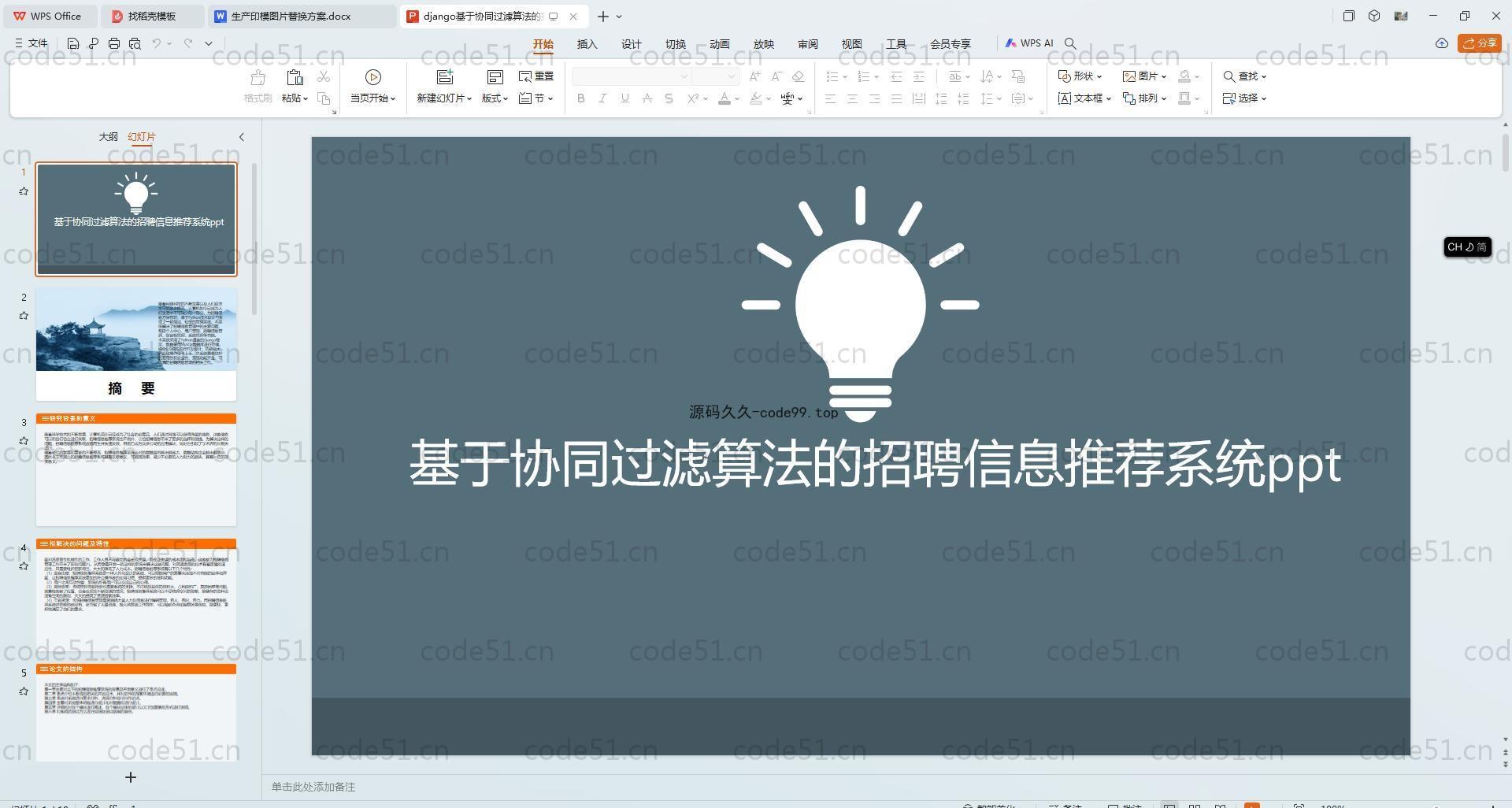Click numbered list icon
This screenshot has height=808, width=1512.
863,76
